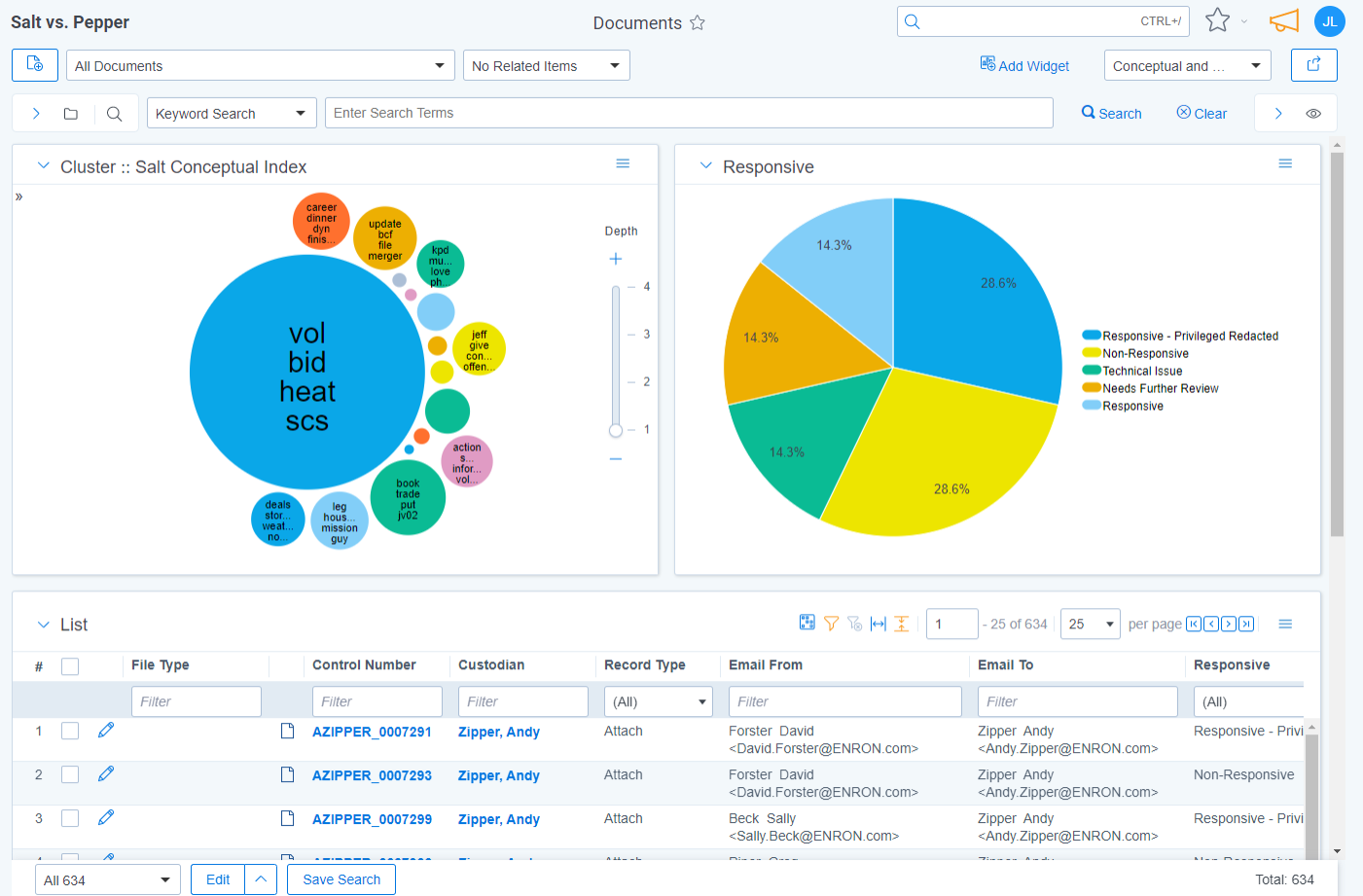Favorite the Documents page with the star
The image size is (1363, 896).
pyautogui.click(x=697, y=22)
